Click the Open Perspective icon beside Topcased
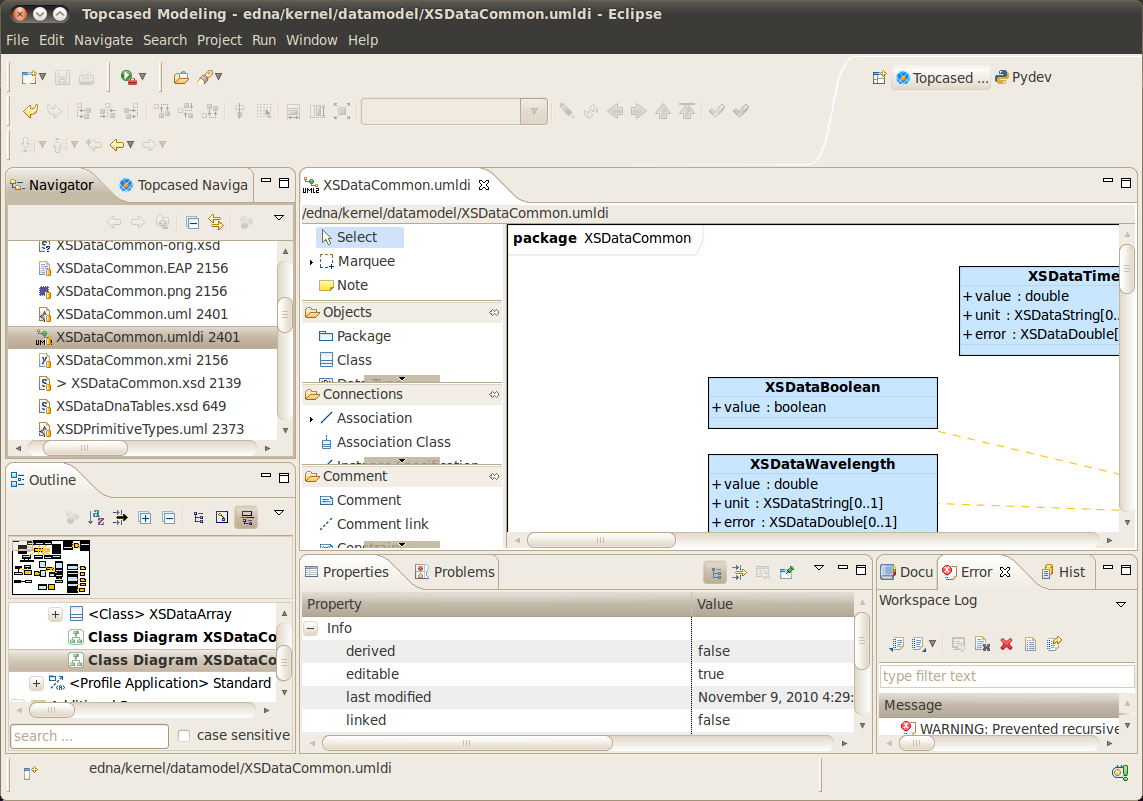Viewport: 1143px width, 801px height. (879, 77)
